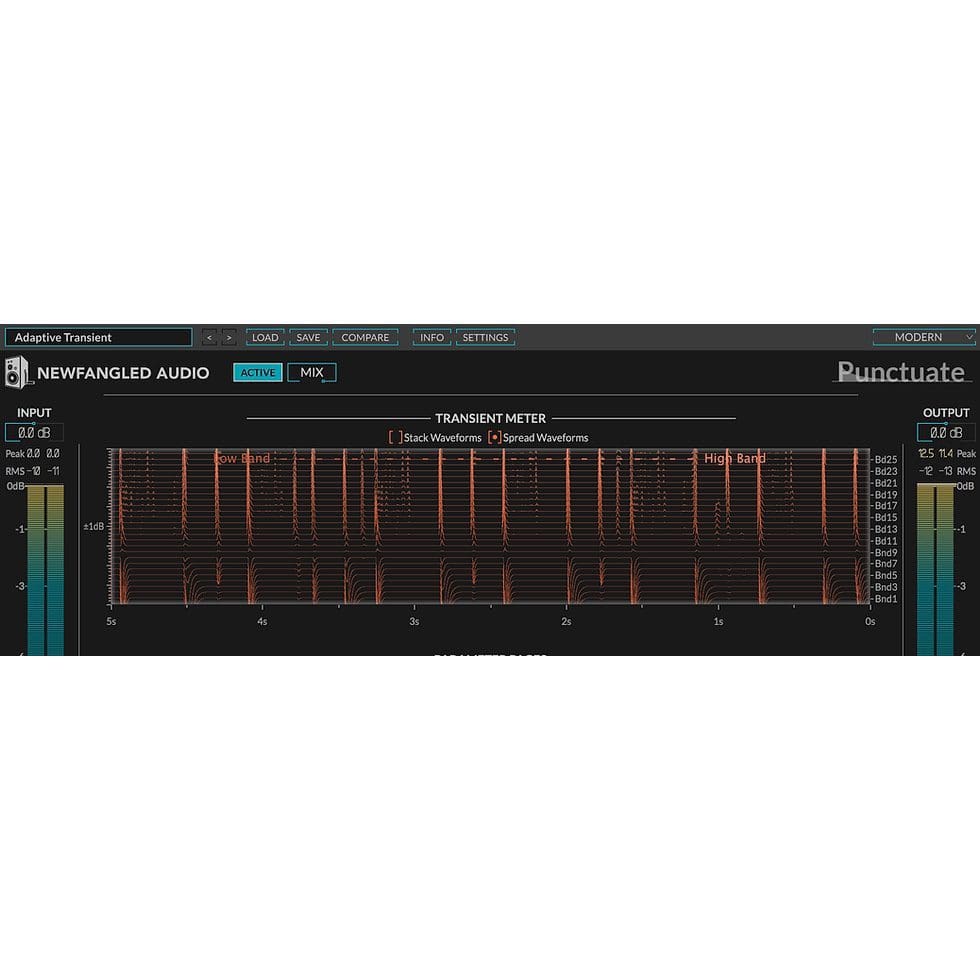This screenshot has width=980, height=980.
Task: Toggle the ACTIVE bypass switch
Action: [x=258, y=372]
